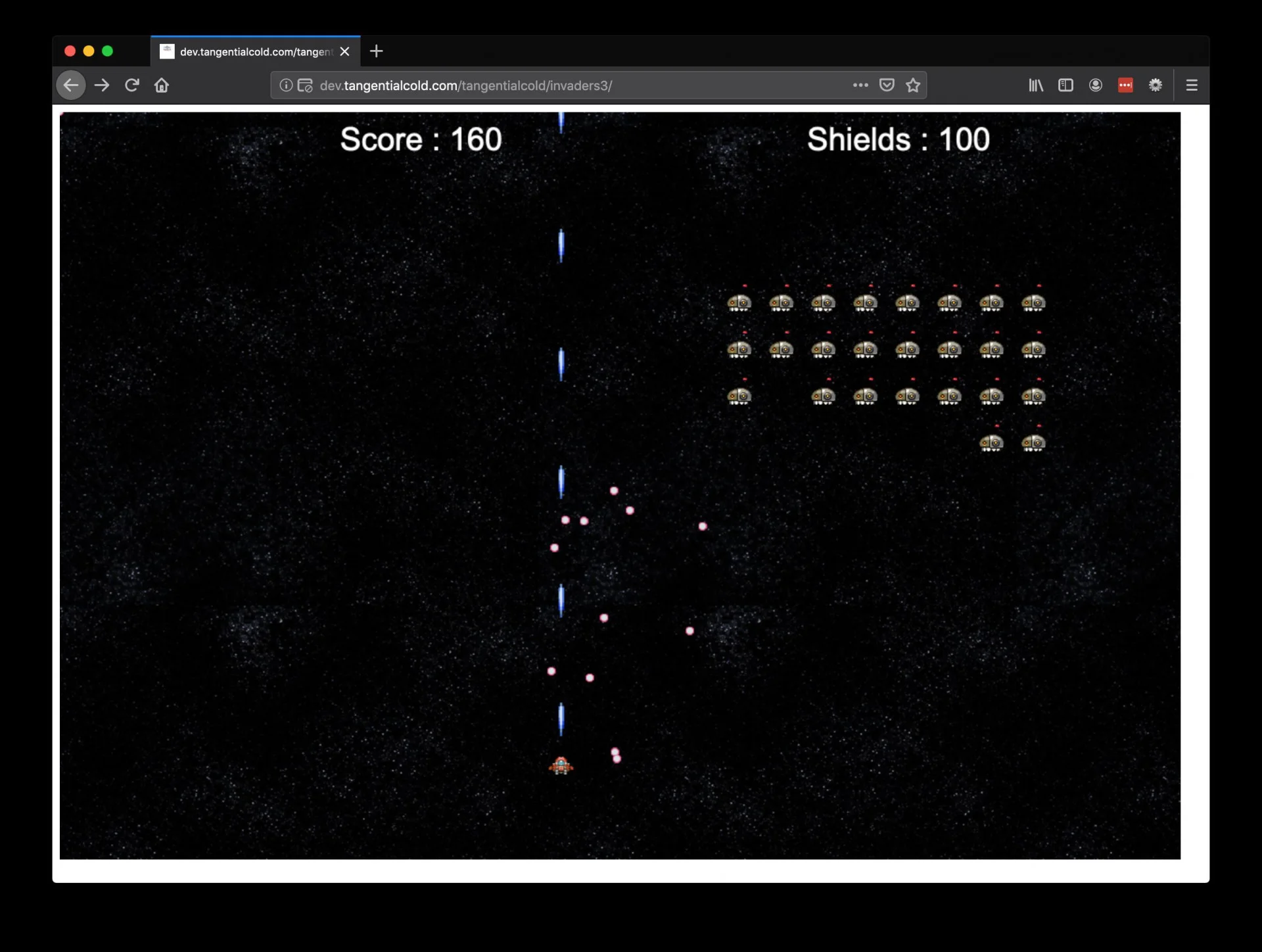Open the Library bookmarks and history
This screenshot has width=1262, height=952.
[1036, 85]
